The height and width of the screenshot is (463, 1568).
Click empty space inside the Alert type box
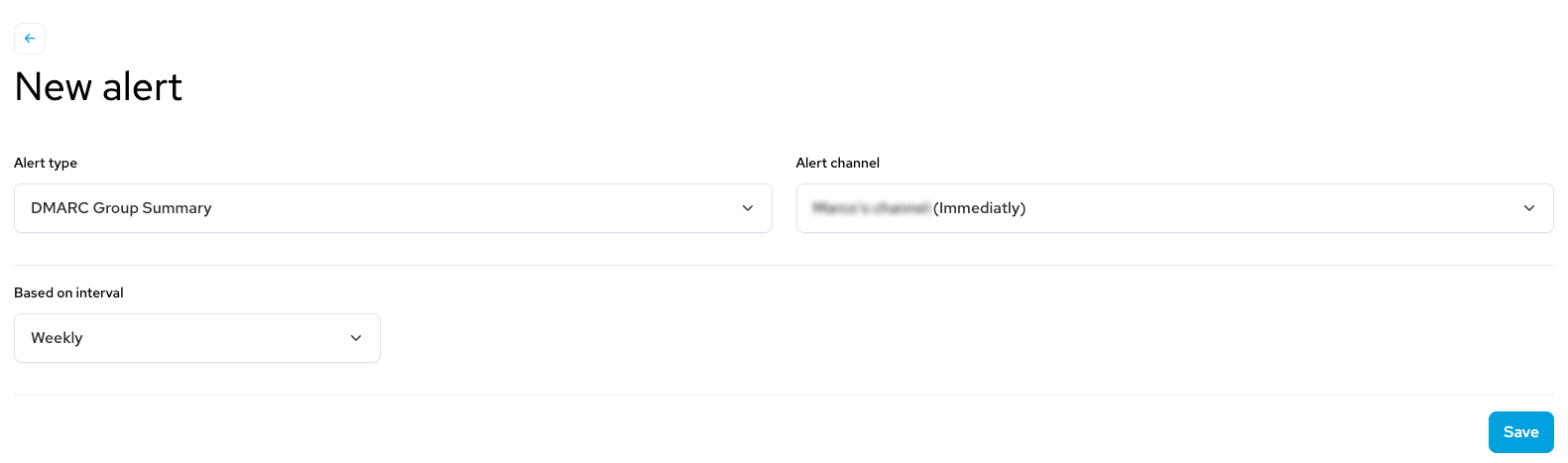coord(476,208)
